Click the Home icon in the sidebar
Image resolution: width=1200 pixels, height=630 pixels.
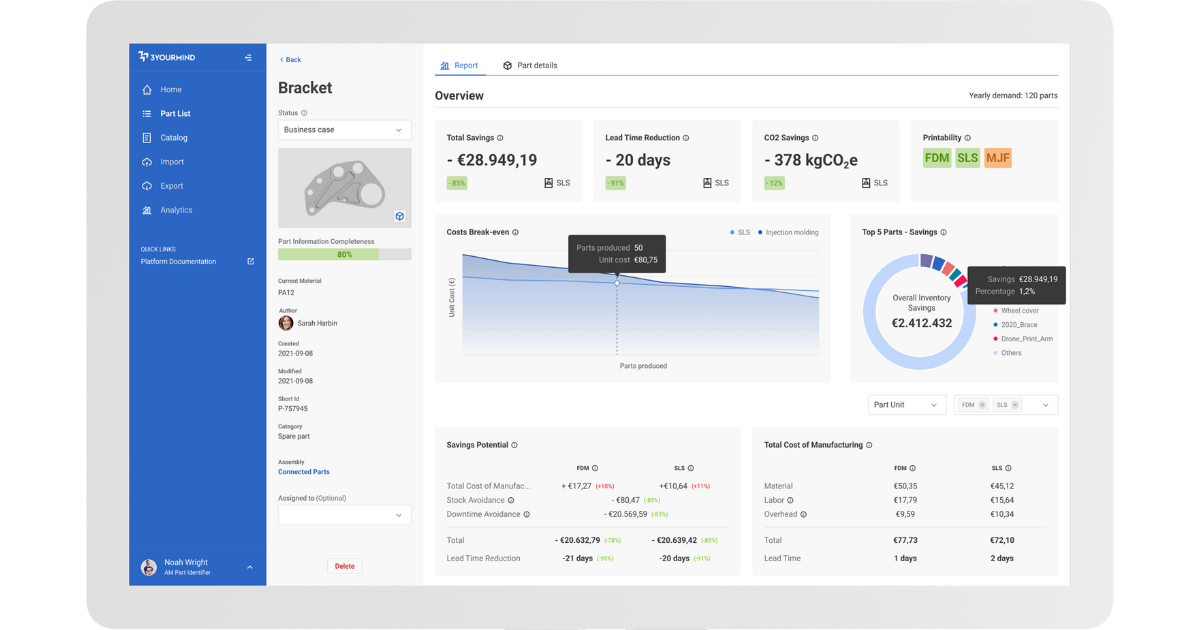pyautogui.click(x=147, y=90)
